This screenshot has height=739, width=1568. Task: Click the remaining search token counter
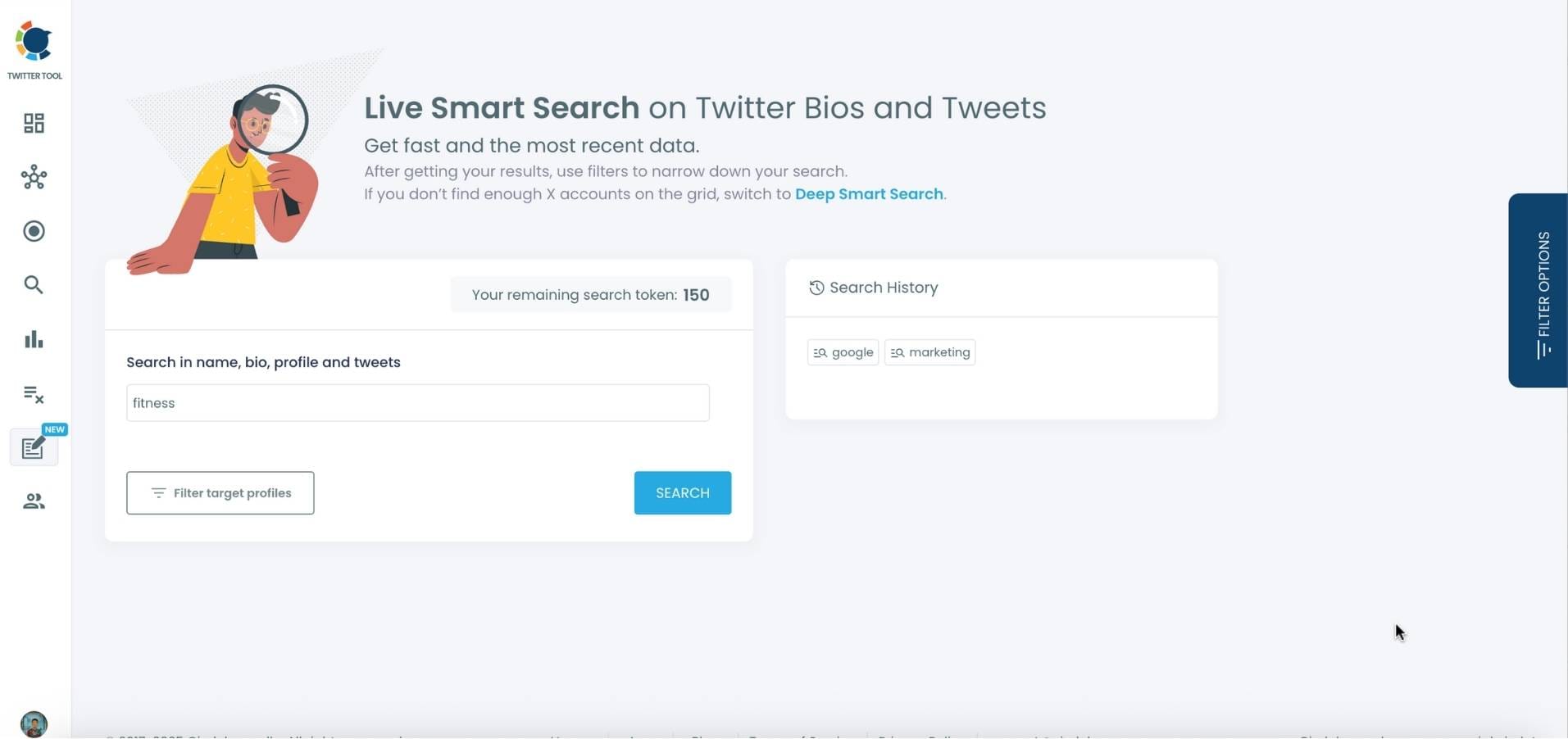[x=591, y=295]
